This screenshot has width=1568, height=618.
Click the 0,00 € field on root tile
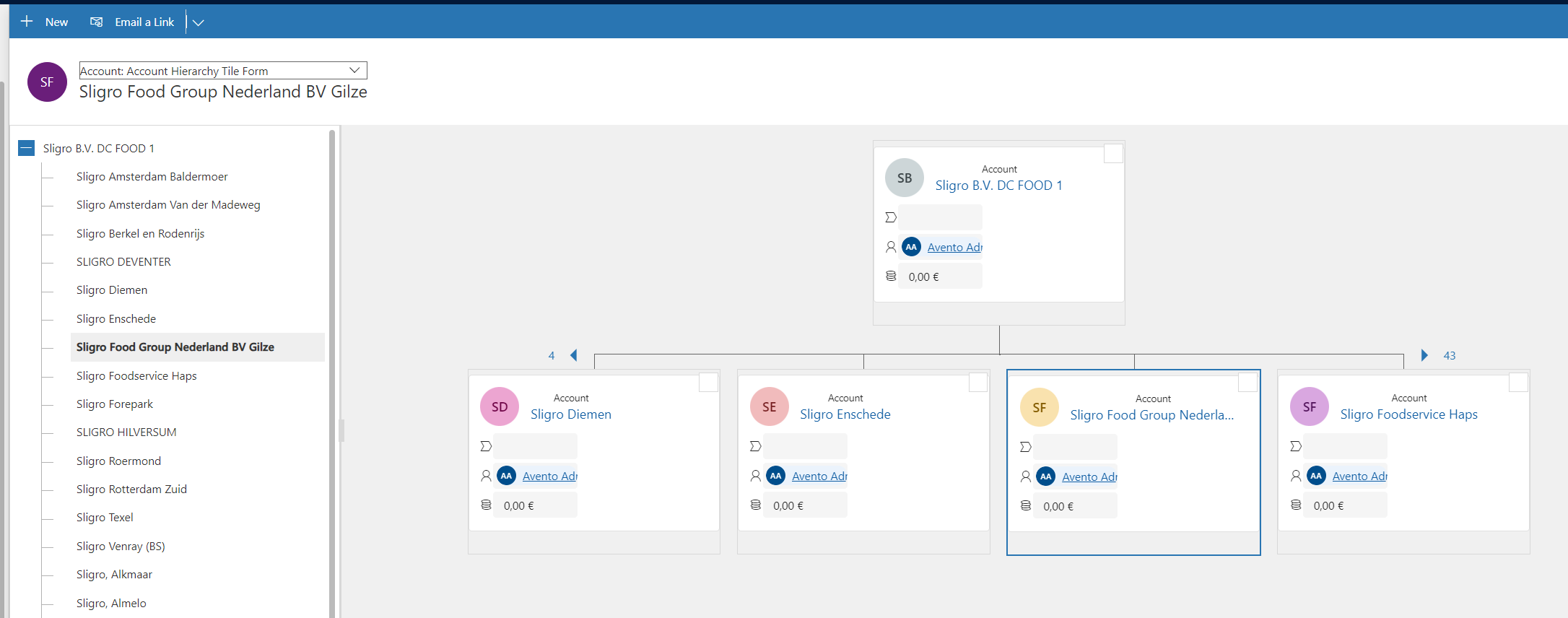point(939,277)
